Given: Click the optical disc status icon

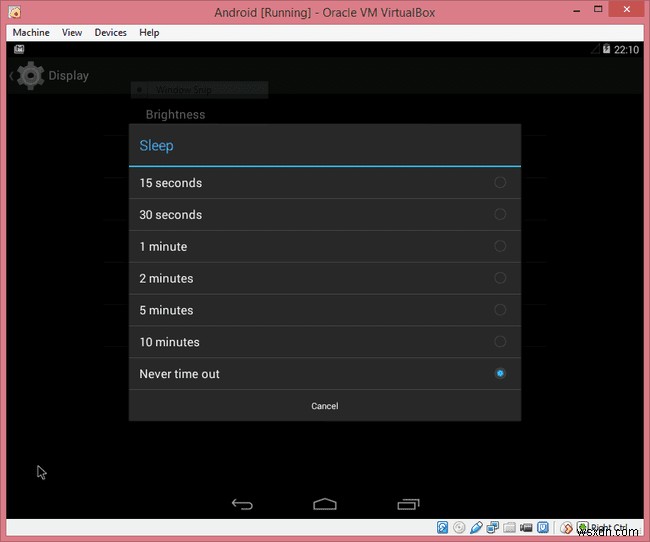Looking at the screenshot, I should point(459,527).
